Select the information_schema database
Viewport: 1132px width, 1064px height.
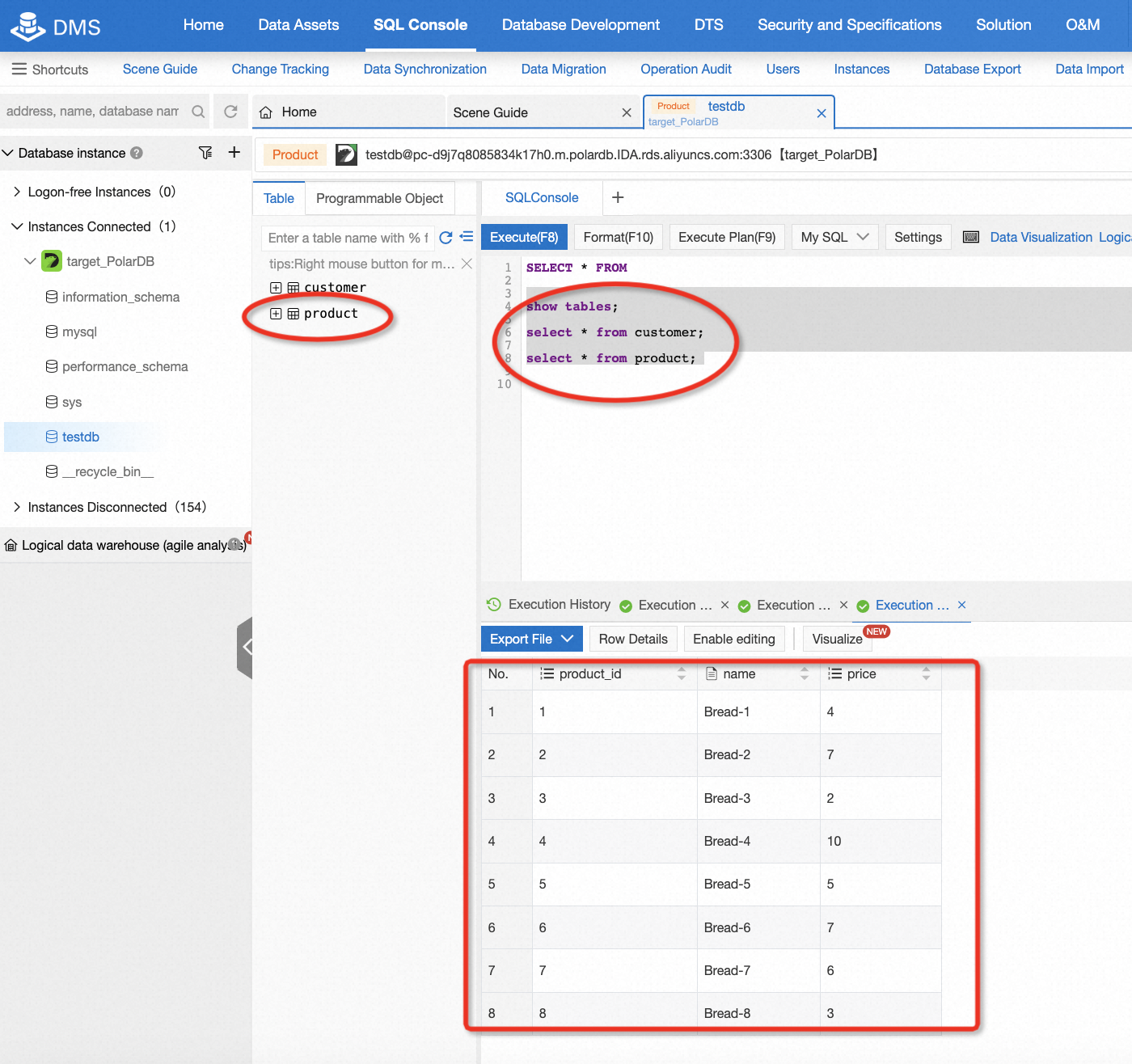tap(120, 297)
